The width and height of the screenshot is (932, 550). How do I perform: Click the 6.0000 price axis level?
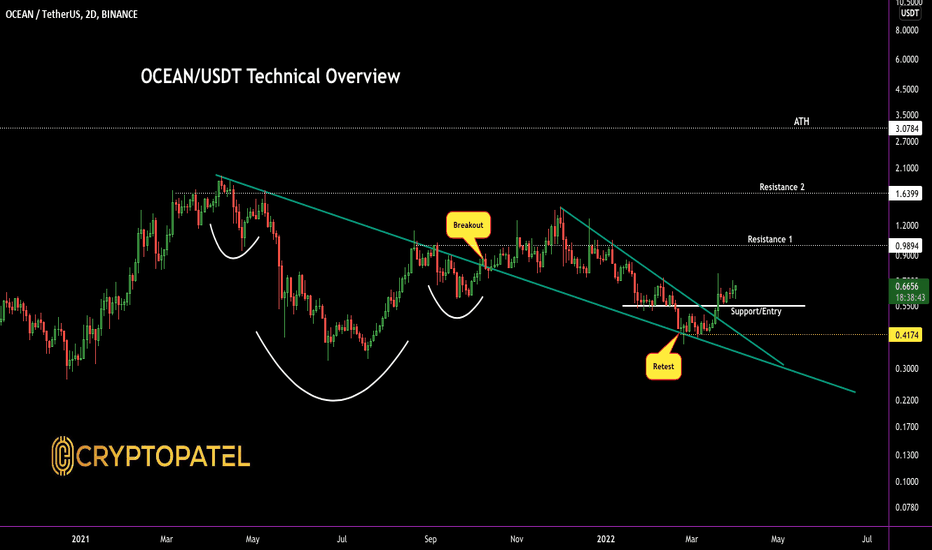point(906,59)
